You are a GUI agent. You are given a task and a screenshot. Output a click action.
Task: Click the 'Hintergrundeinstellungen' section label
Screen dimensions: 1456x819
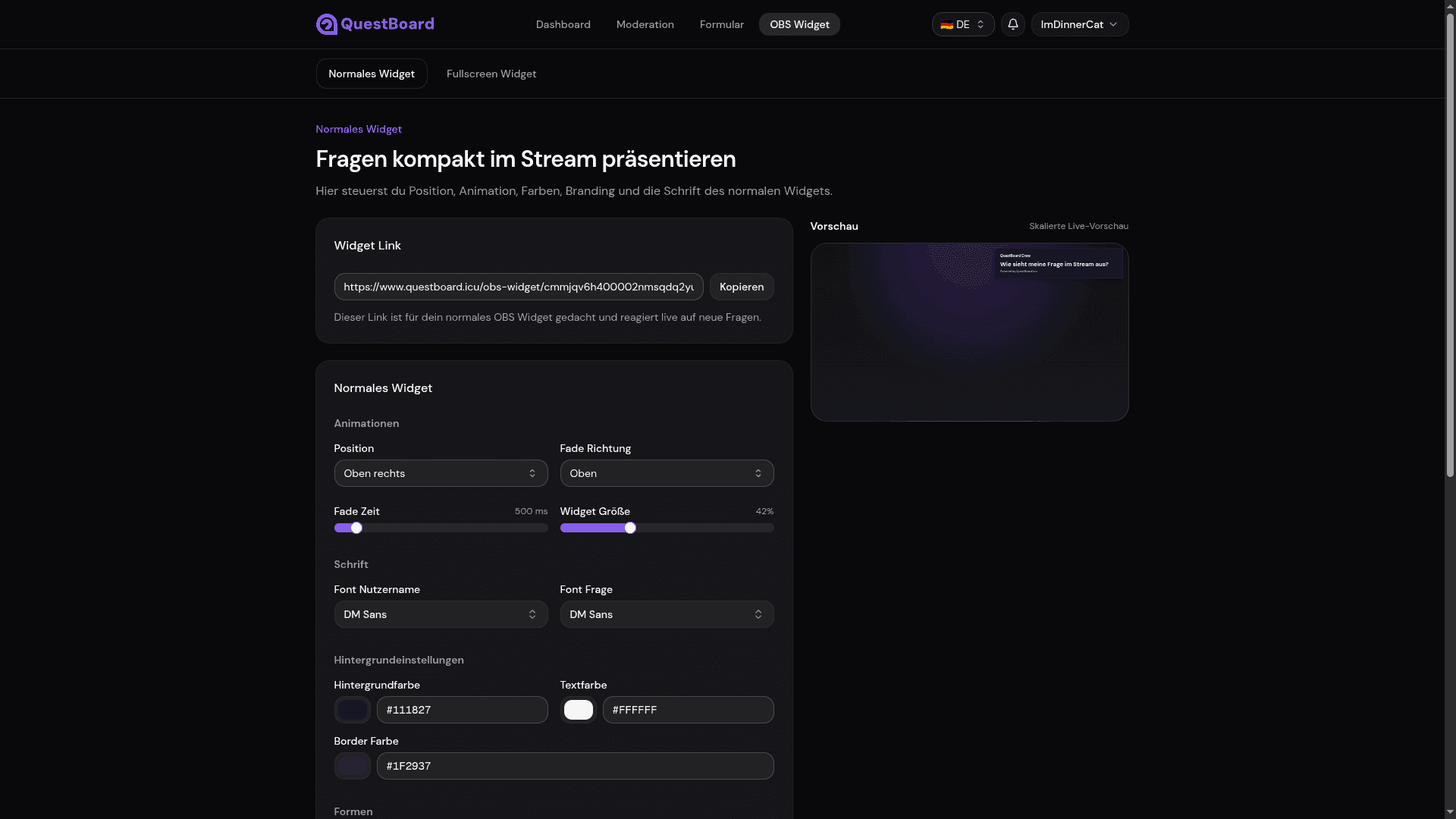point(399,660)
